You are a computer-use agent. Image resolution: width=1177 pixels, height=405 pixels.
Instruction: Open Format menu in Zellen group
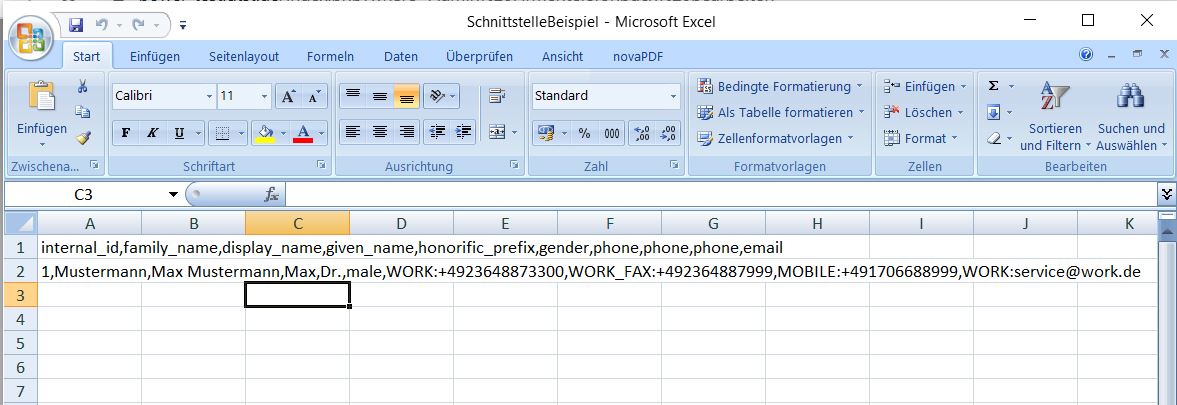click(x=921, y=138)
